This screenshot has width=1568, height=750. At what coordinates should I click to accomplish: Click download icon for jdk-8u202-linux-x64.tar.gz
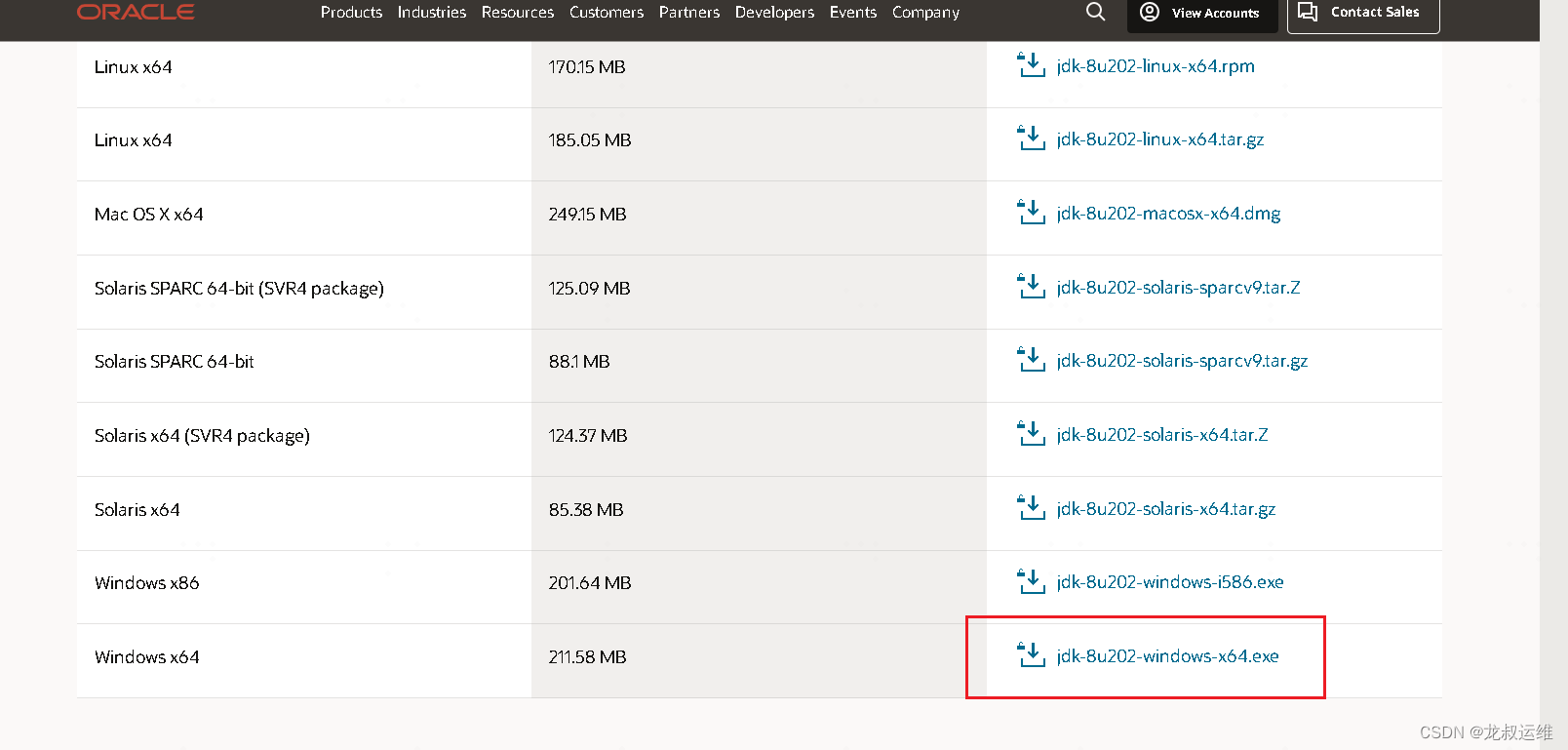1031,138
